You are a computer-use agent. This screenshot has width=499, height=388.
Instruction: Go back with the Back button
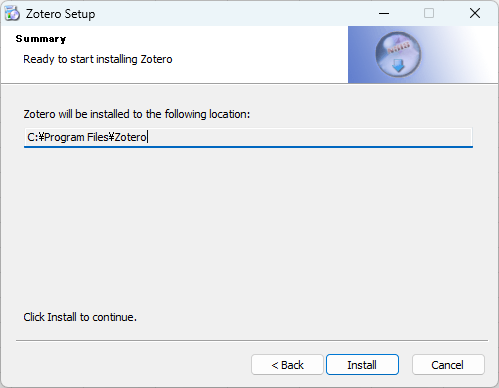click(x=287, y=365)
